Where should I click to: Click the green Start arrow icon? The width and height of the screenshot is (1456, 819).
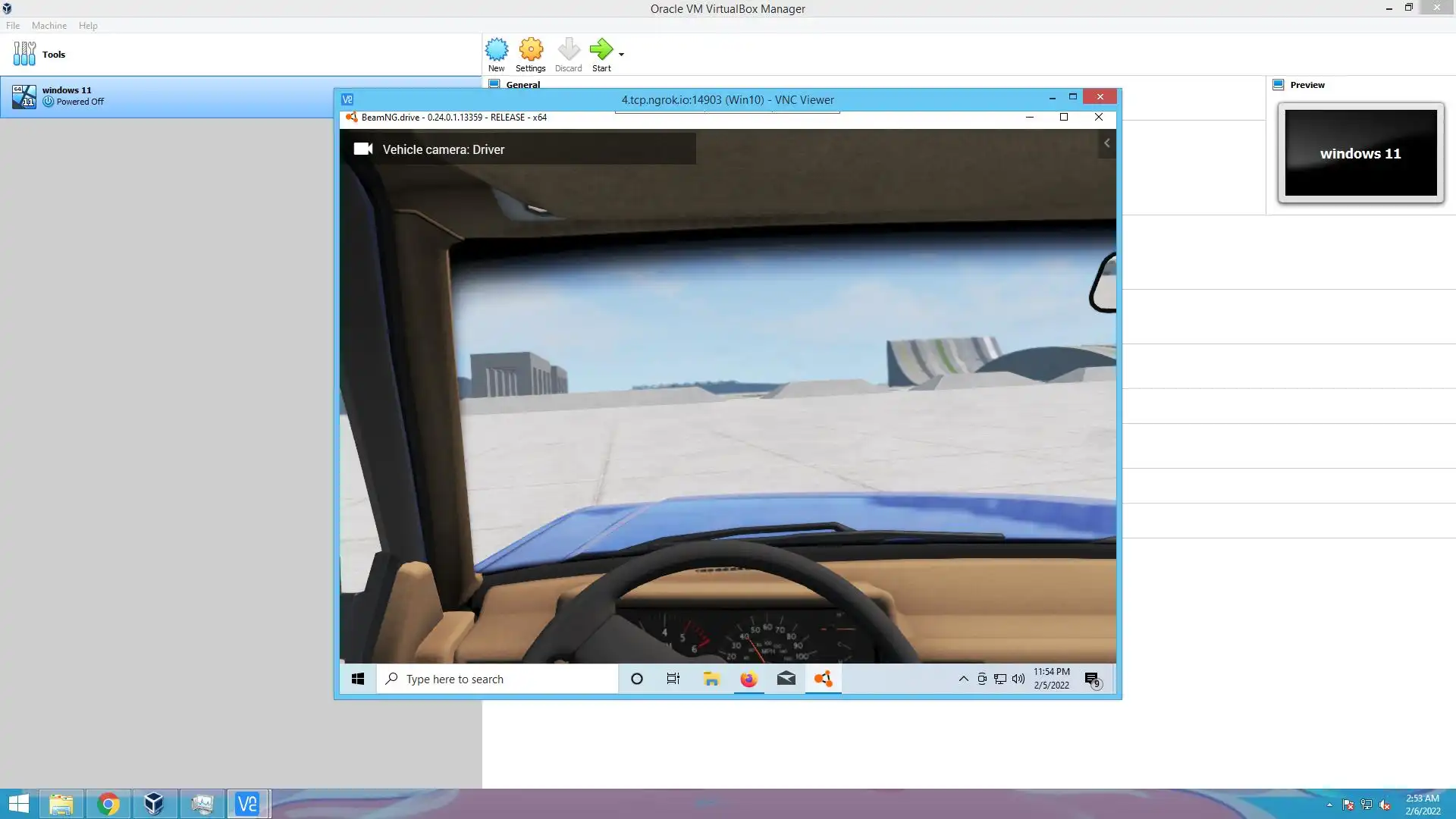click(601, 50)
